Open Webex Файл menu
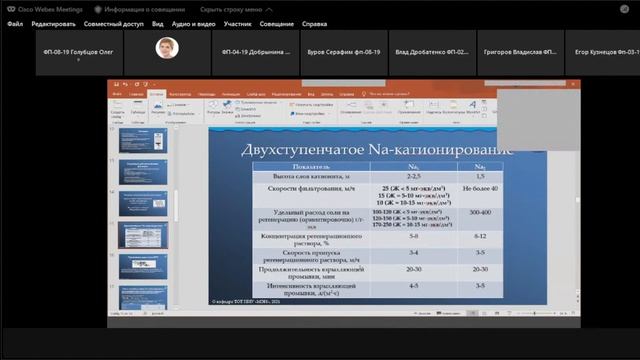Image resolution: width=640 pixels, height=360 pixels. tap(15, 24)
